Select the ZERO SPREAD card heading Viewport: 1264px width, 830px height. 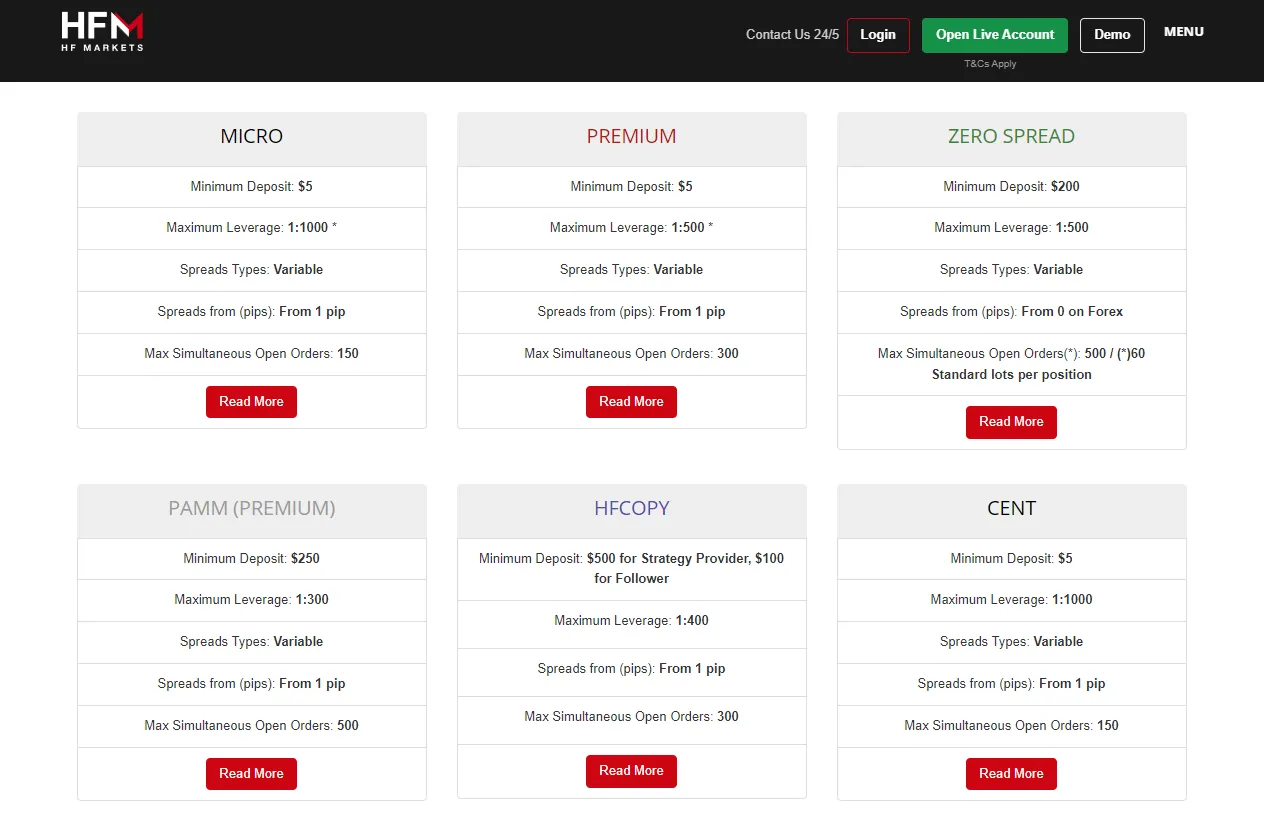pyautogui.click(x=1012, y=137)
